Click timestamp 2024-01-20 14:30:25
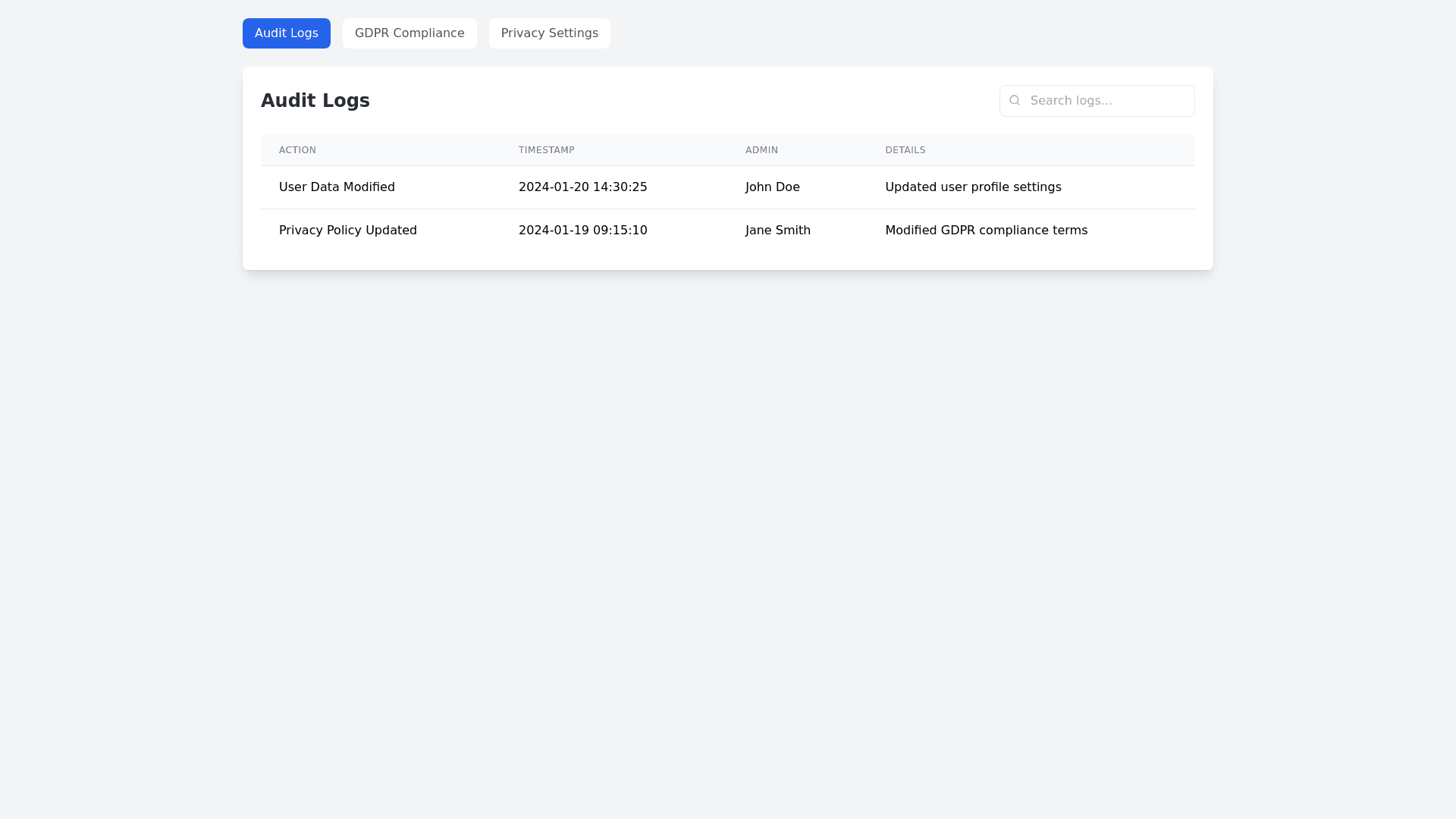Screen dimensions: 1456x819 [582, 187]
